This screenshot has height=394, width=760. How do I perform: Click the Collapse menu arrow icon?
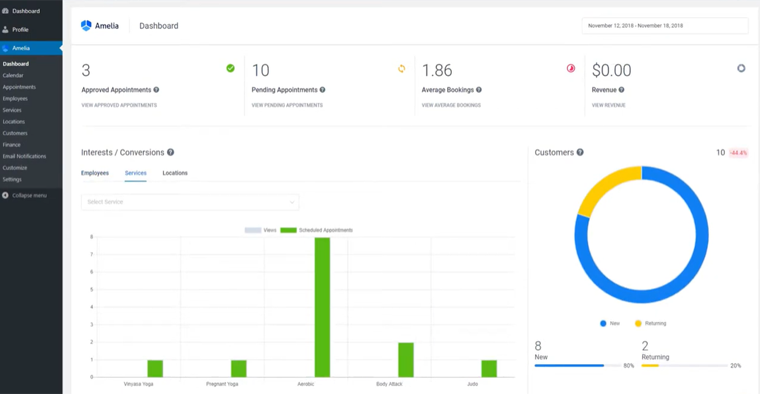pos(5,195)
